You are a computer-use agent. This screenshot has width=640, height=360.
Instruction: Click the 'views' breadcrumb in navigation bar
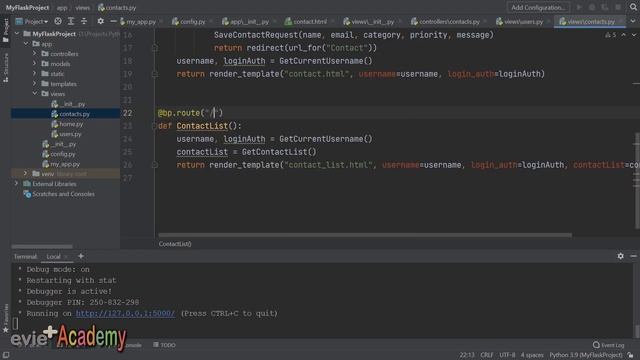pos(82,7)
